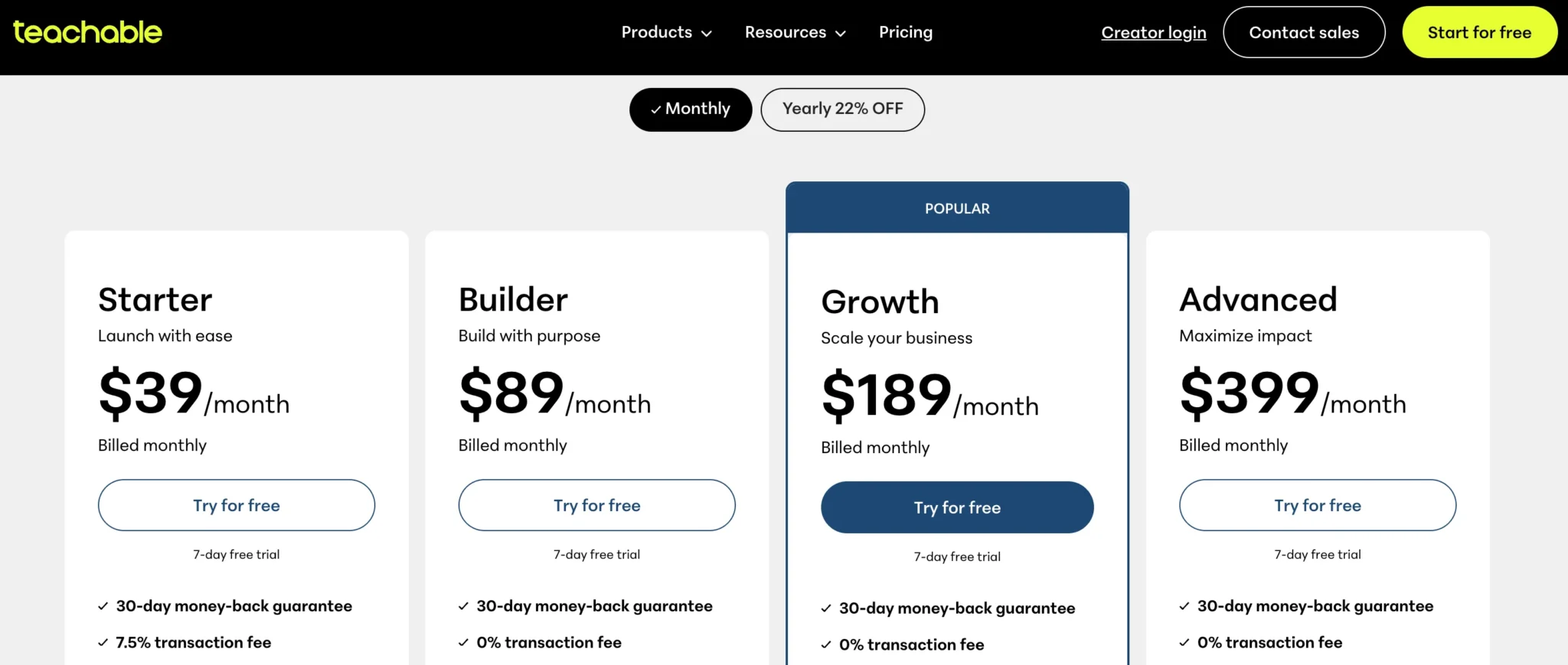
Task: Select the Monthly billing toggle
Action: pos(690,109)
